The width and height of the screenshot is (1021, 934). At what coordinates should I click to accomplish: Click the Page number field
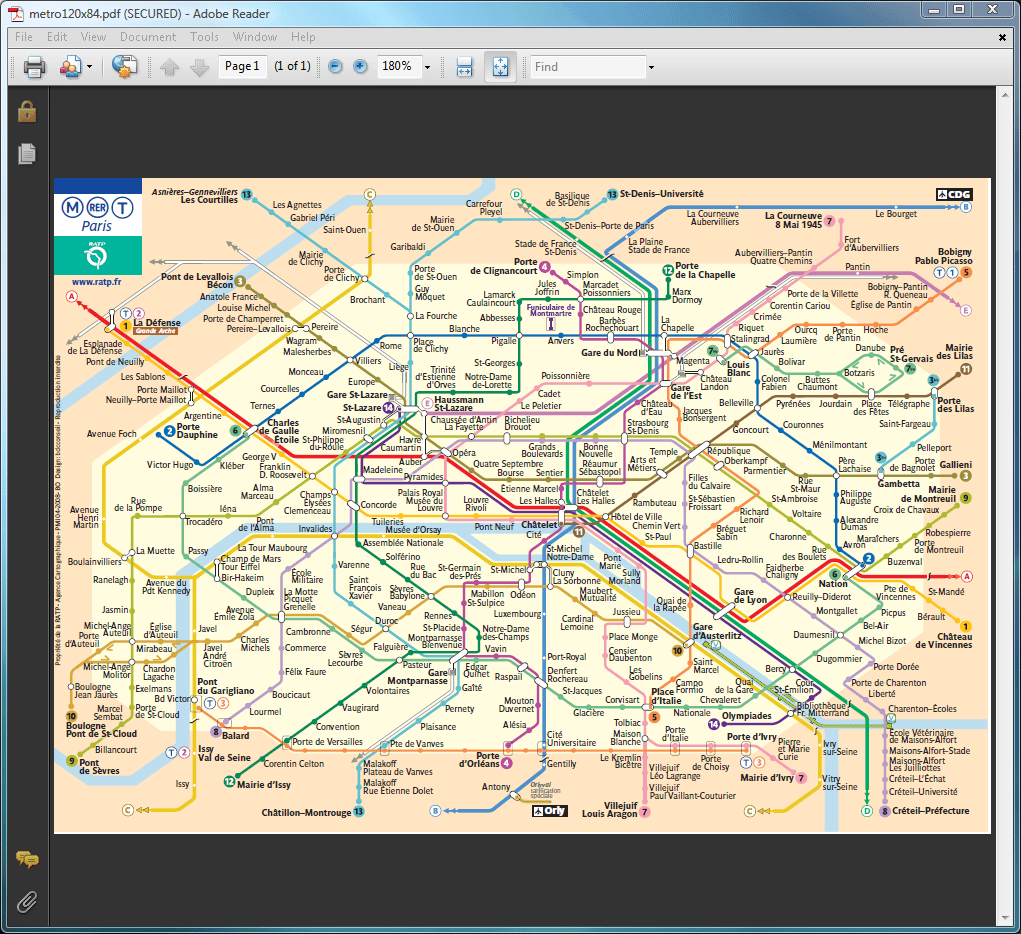242,67
